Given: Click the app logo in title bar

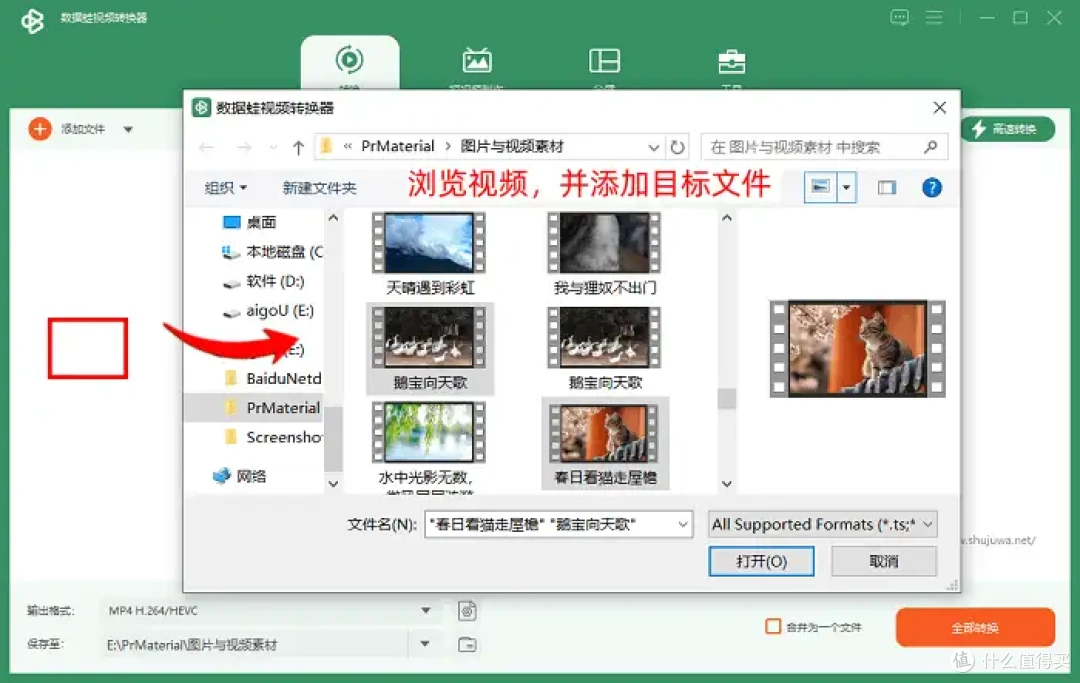Looking at the screenshot, I should 32,20.
